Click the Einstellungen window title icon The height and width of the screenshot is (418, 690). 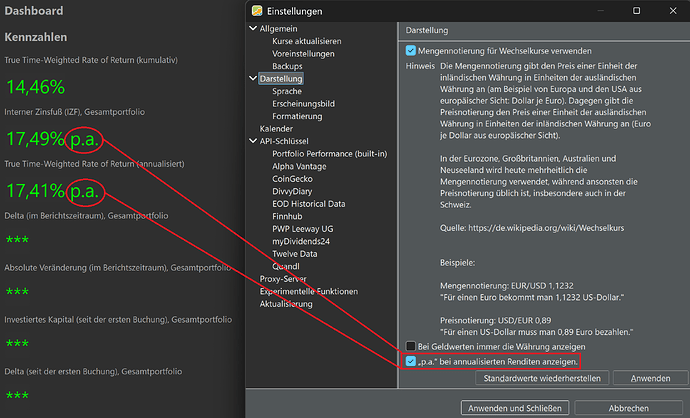pyautogui.click(x=257, y=10)
